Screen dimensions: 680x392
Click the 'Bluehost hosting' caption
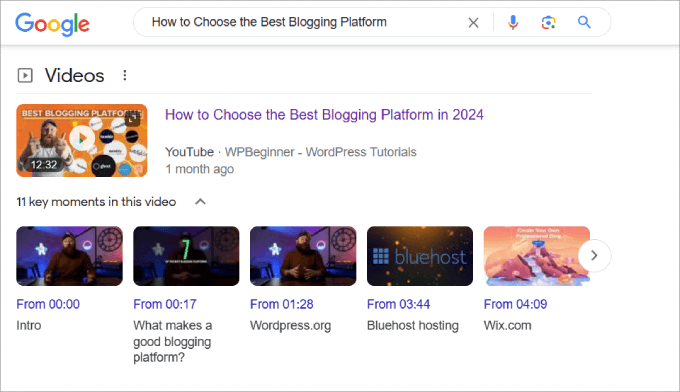pos(413,326)
